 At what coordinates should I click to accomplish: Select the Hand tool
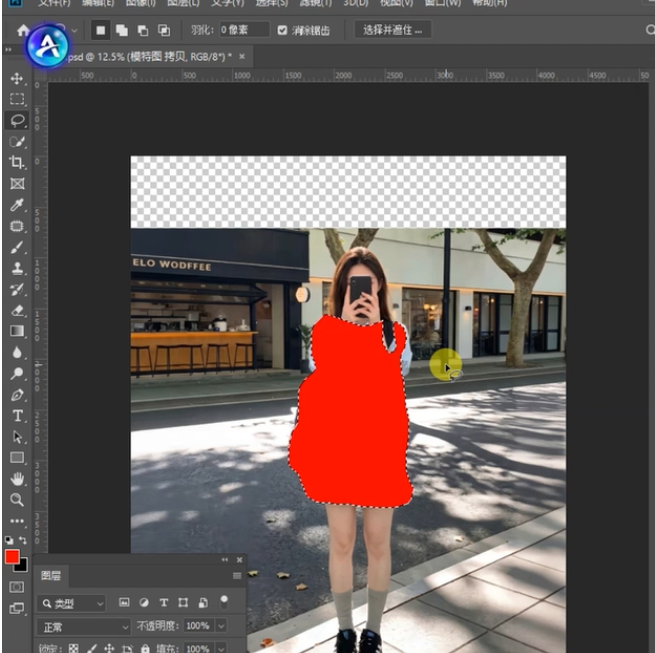17,479
